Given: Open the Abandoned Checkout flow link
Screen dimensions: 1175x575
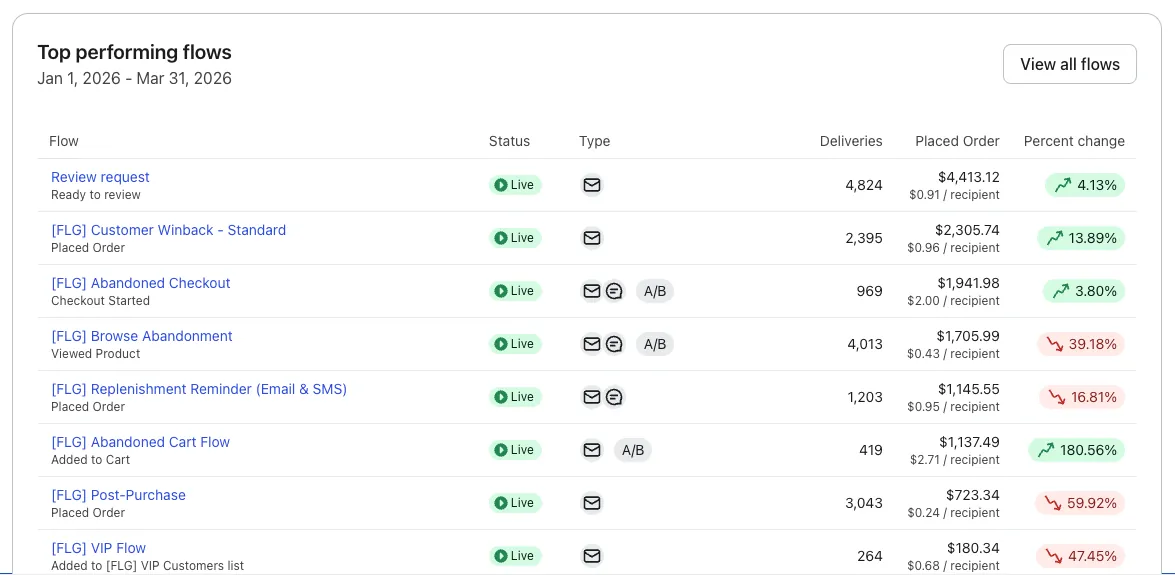Looking at the screenshot, I should [141, 283].
